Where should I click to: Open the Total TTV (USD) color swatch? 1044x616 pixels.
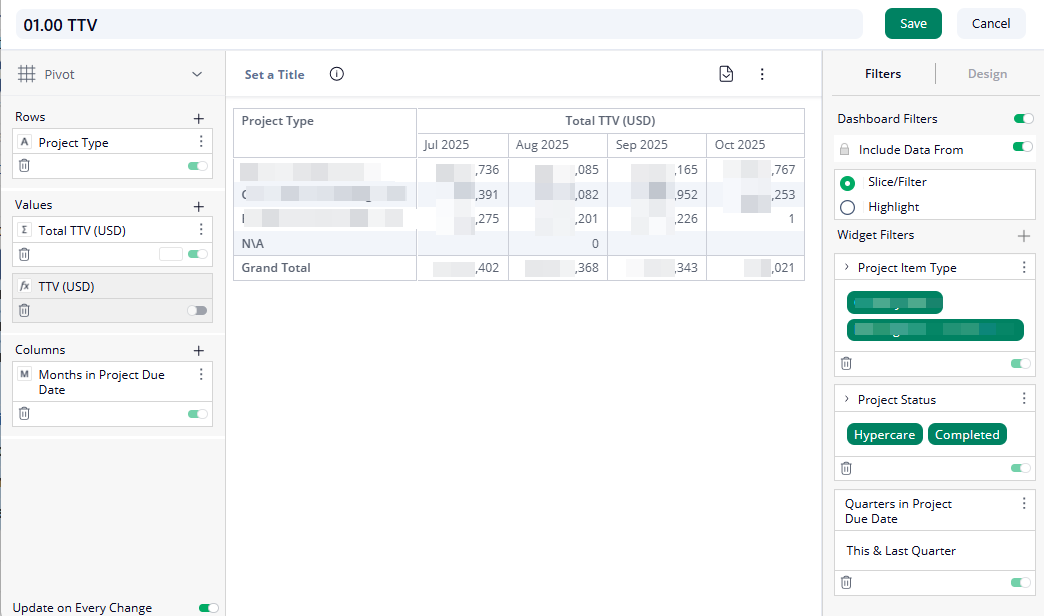[x=170, y=254]
